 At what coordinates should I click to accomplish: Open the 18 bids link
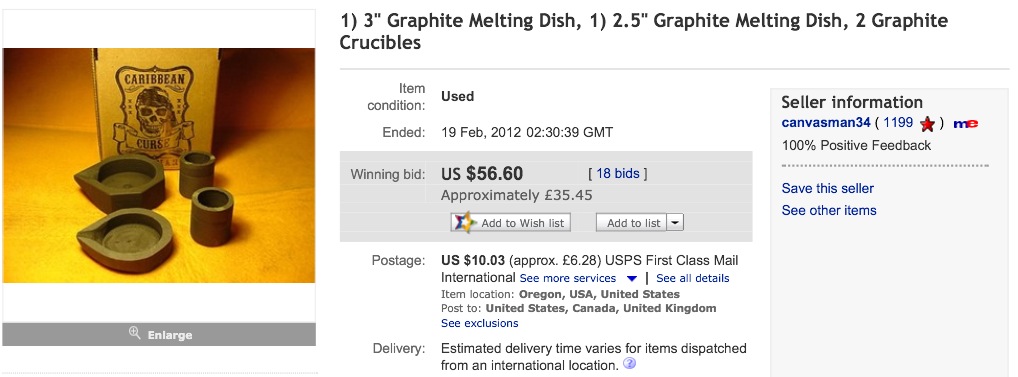(617, 173)
